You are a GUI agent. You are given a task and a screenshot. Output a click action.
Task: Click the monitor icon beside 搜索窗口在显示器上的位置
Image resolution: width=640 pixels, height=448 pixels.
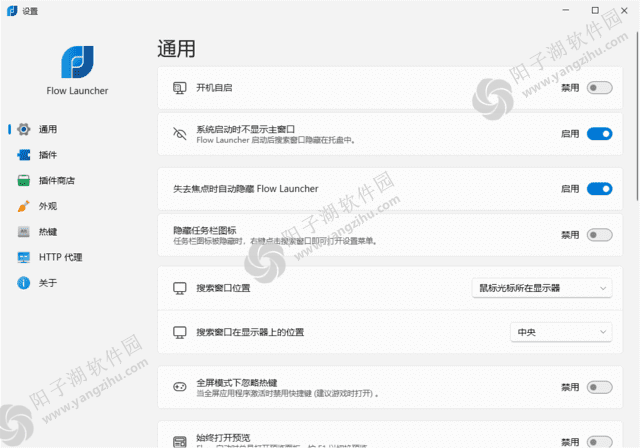click(180, 332)
